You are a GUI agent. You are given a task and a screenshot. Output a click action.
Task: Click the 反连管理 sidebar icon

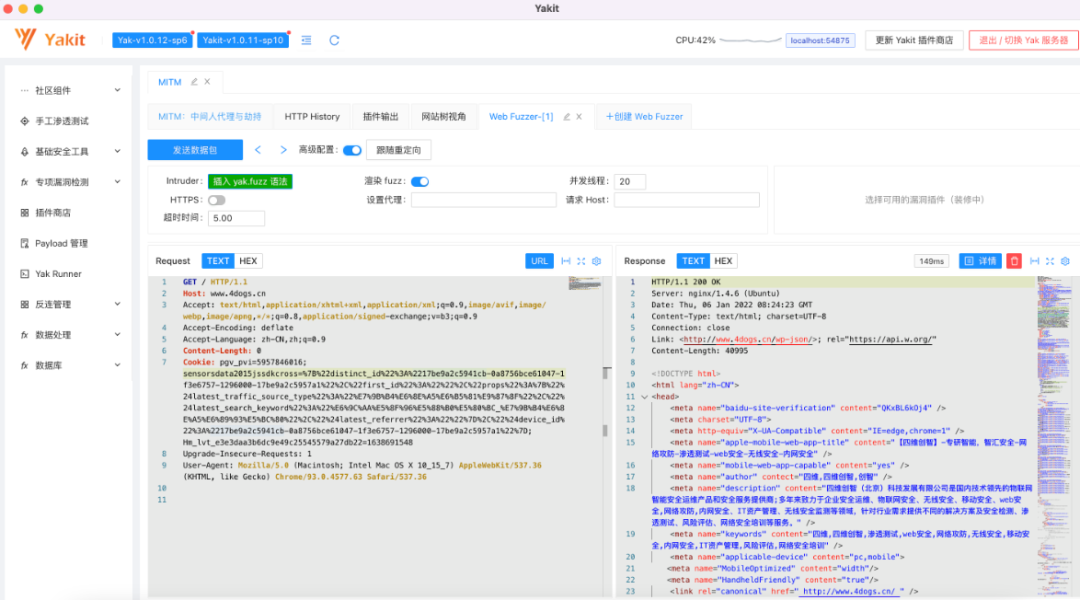[25, 304]
